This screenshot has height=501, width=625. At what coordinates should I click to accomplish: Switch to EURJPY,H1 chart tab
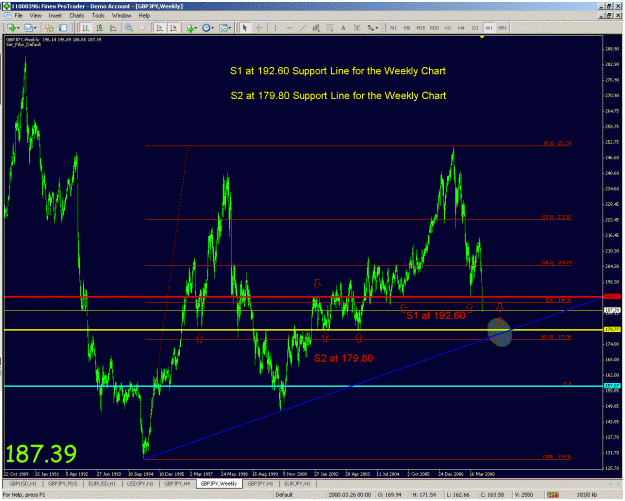[297, 483]
